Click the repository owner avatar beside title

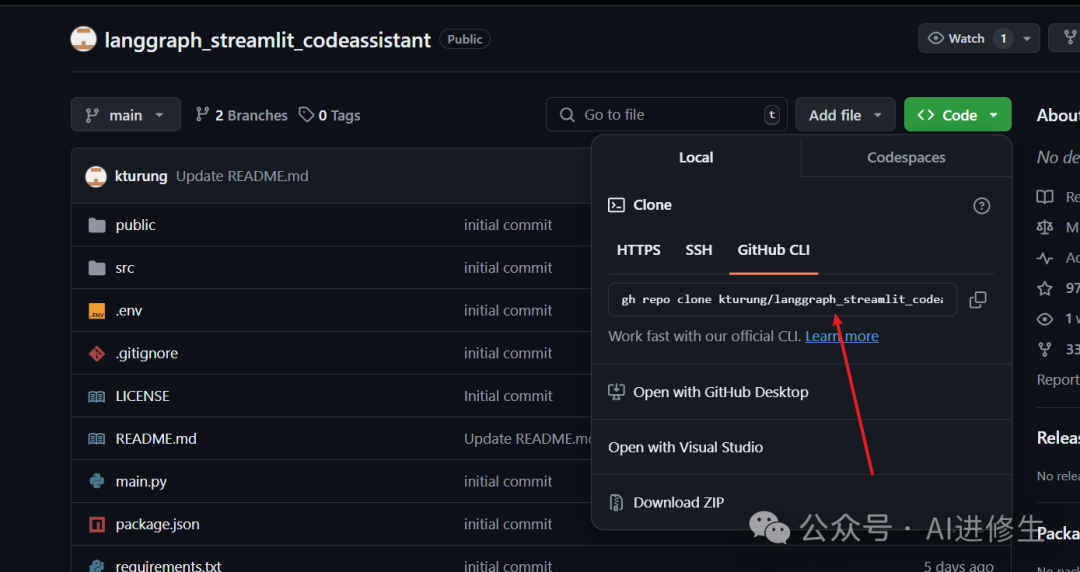pyautogui.click(x=83, y=39)
